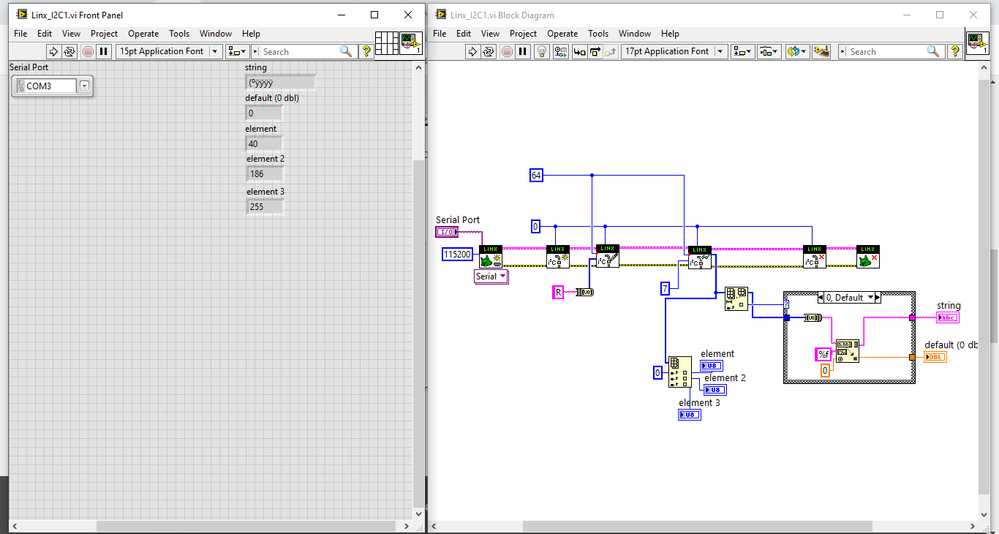Select the LINX Open Serial node
The width and height of the screenshot is (999, 534).
pyautogui.click(x=491, y=256)
